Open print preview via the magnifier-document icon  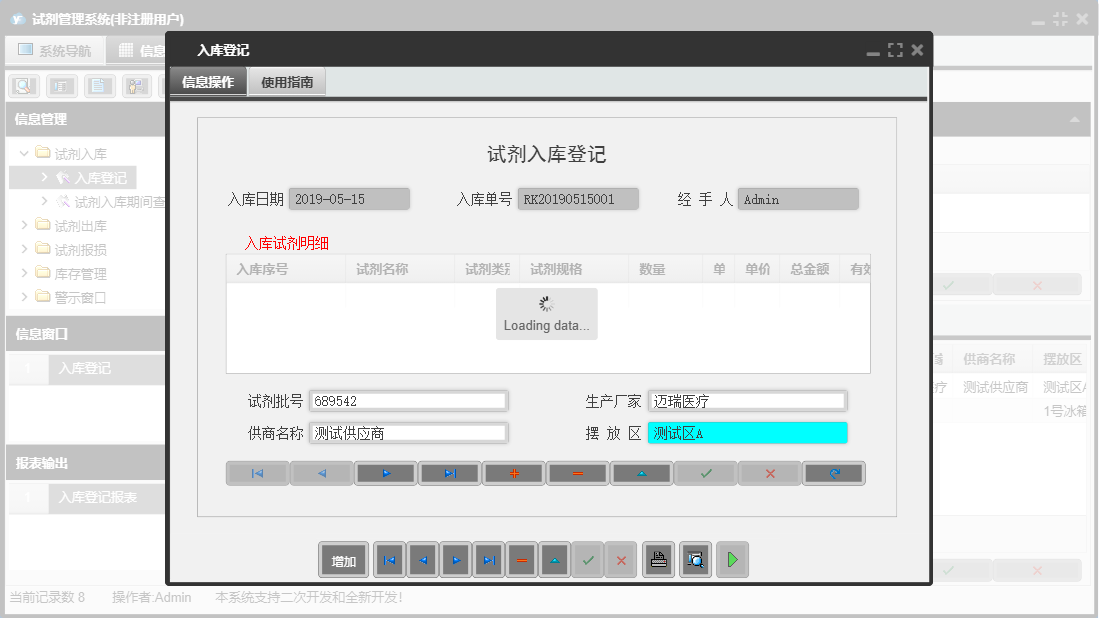(695, 560)
